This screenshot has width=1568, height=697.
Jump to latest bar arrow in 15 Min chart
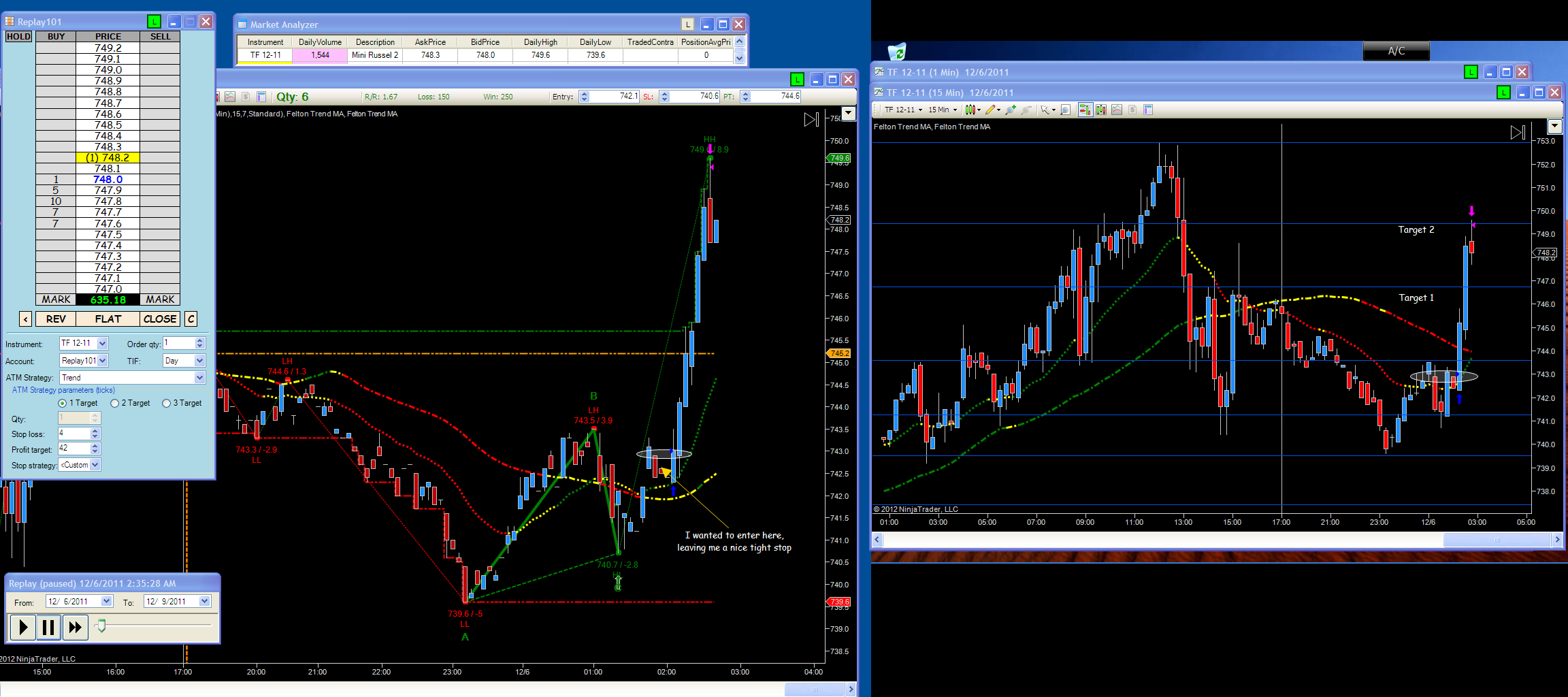tap(1518, 133)
